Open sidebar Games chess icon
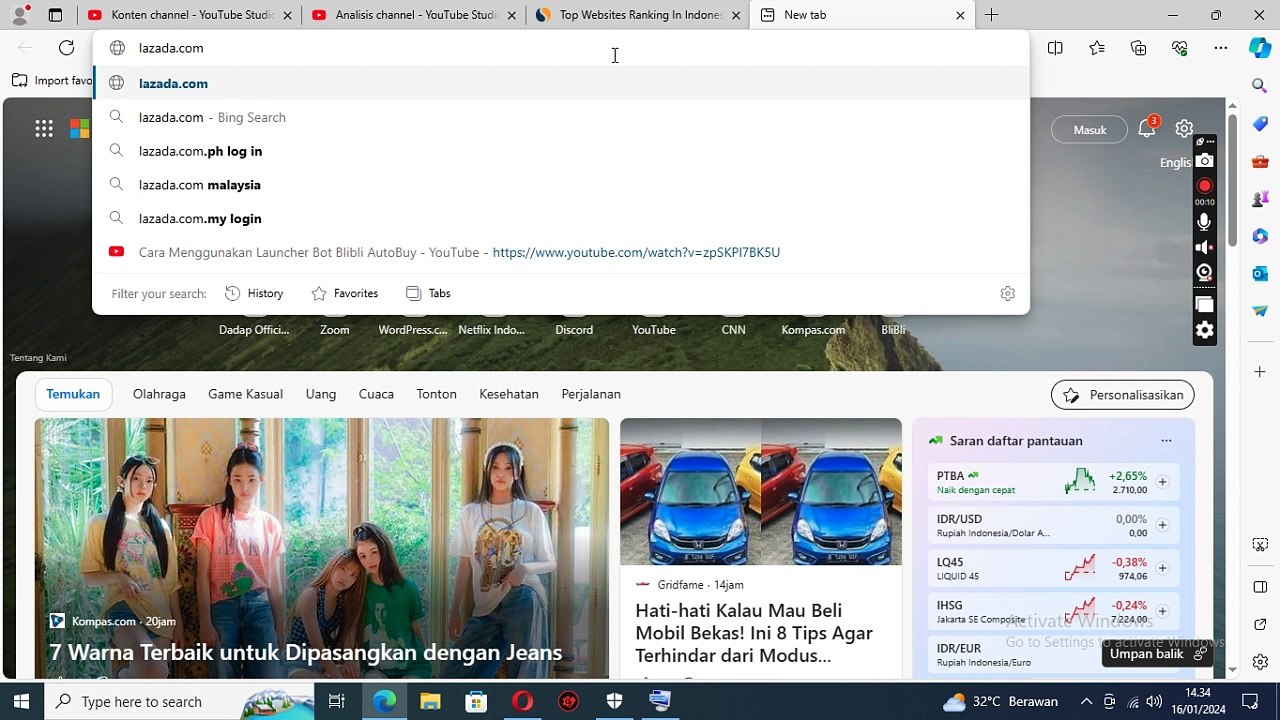The width and height of the screenshot is (1280, 720). coord(1260,199)
